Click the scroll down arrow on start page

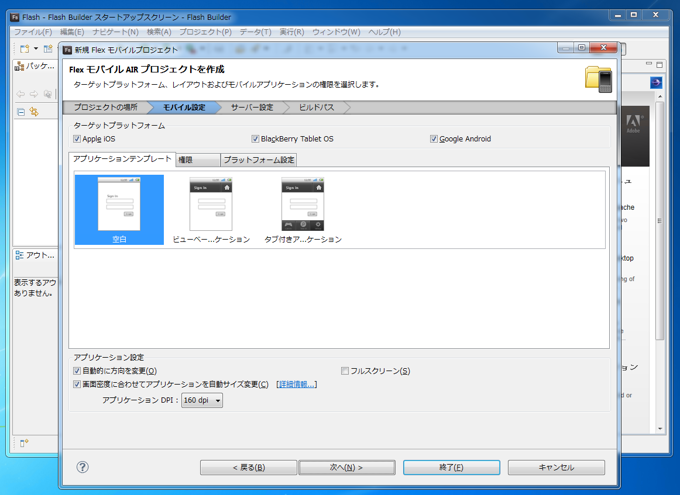click(660, 429)
